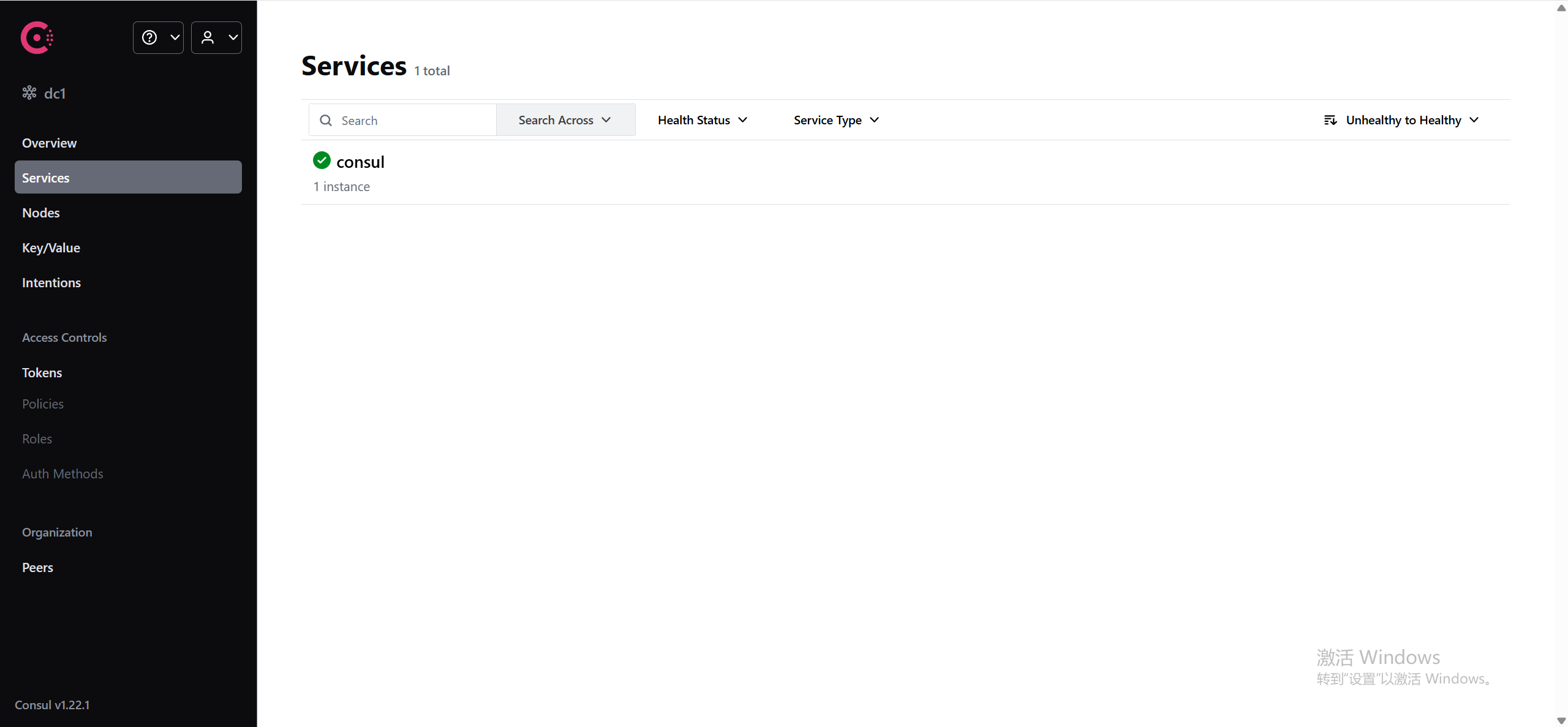The height and width of the screenshot is (727, 1568).
Task: Change sort order from Unhealthy to Healthy
Action: [1403, 119]
